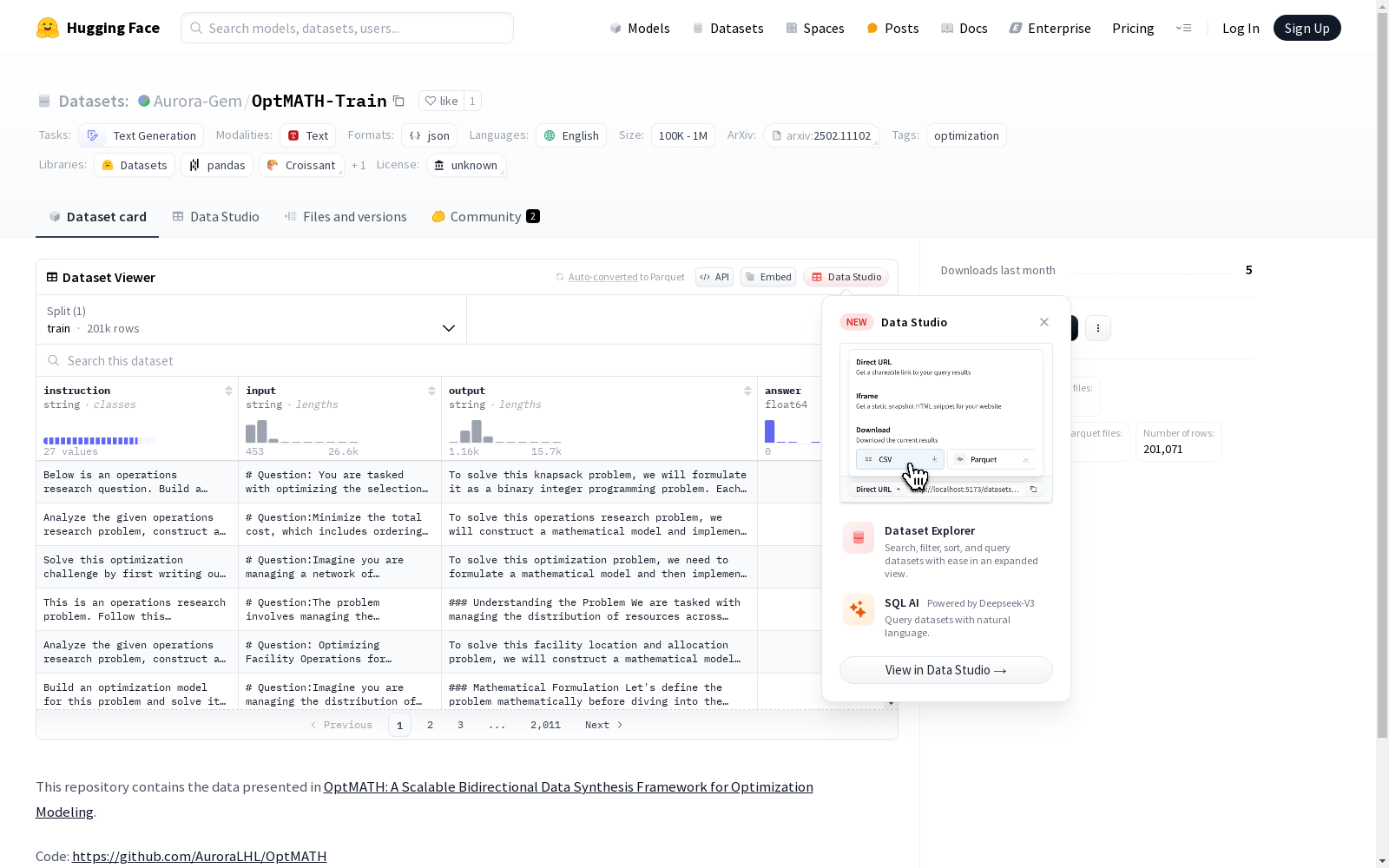1389x868 pixels.
Task: Click View in Data Studio button
Action: (946, 670)
